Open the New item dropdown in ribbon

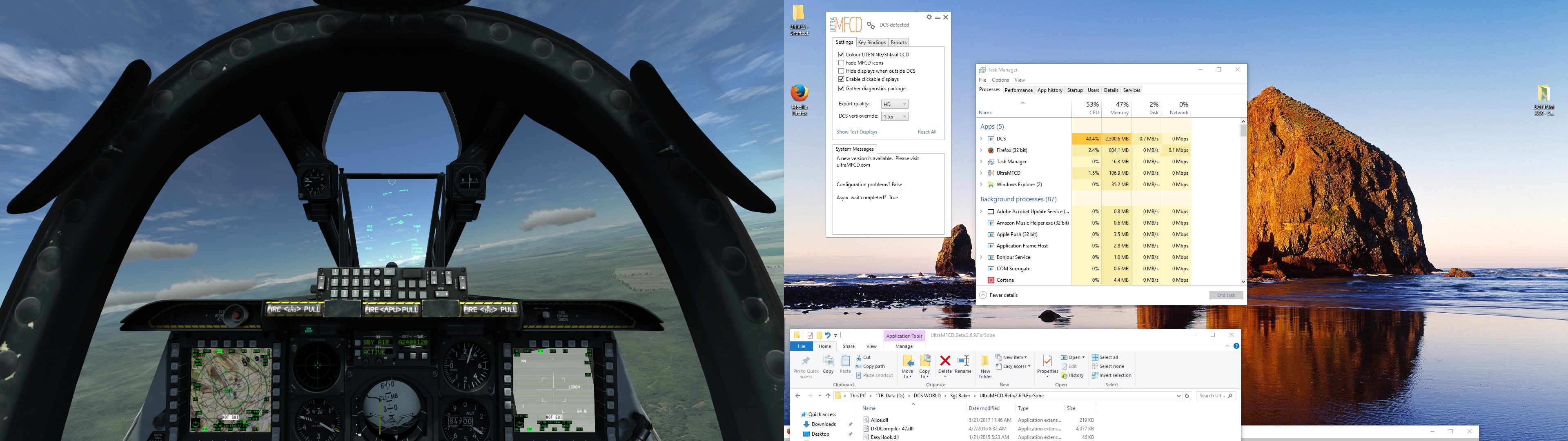pyautogui.click(x=1011, y=358)
